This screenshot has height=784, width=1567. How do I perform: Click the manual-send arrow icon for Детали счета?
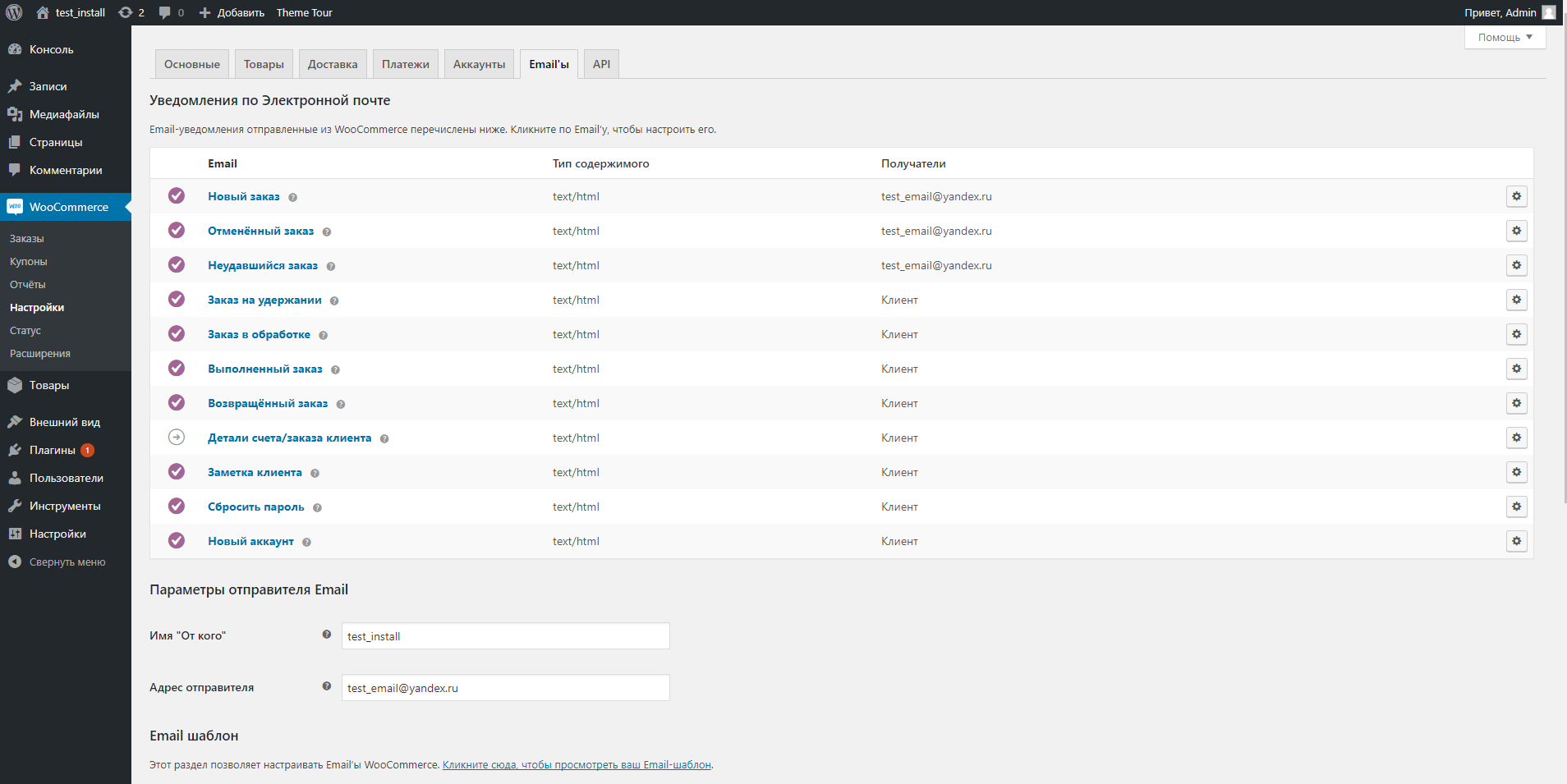(177, 437)
